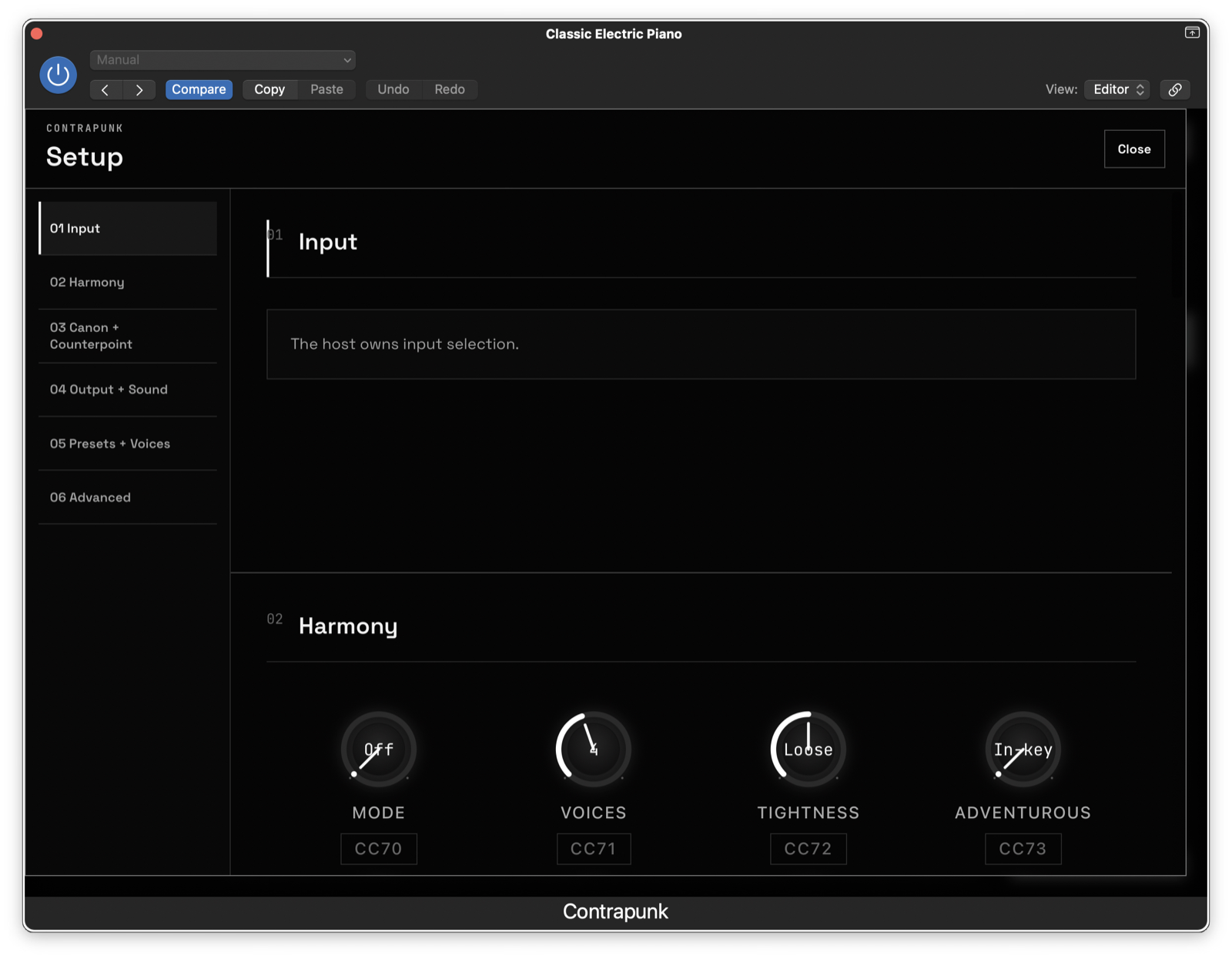
Task: Click the red window close button
Action: pos(36,34)
